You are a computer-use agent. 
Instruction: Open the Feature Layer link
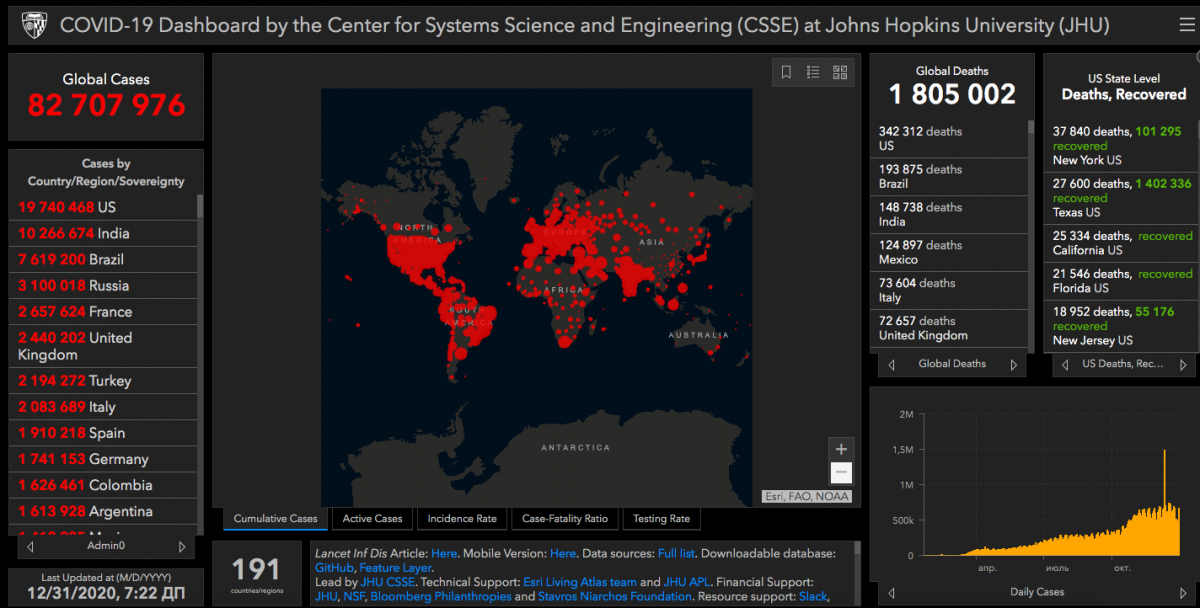tap(395, 568)
